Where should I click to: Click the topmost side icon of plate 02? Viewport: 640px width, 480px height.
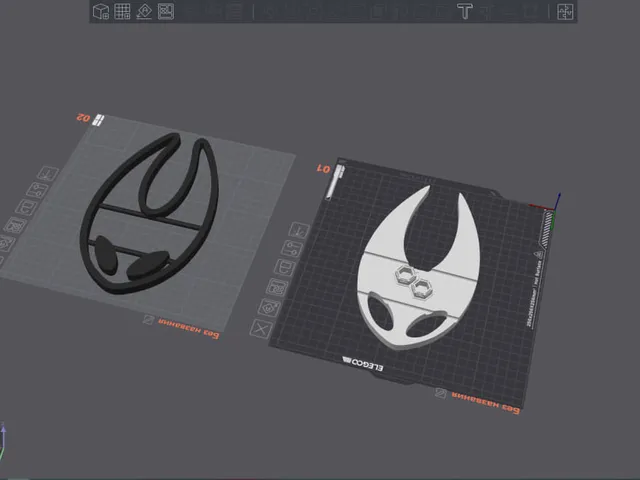point(48,173)
